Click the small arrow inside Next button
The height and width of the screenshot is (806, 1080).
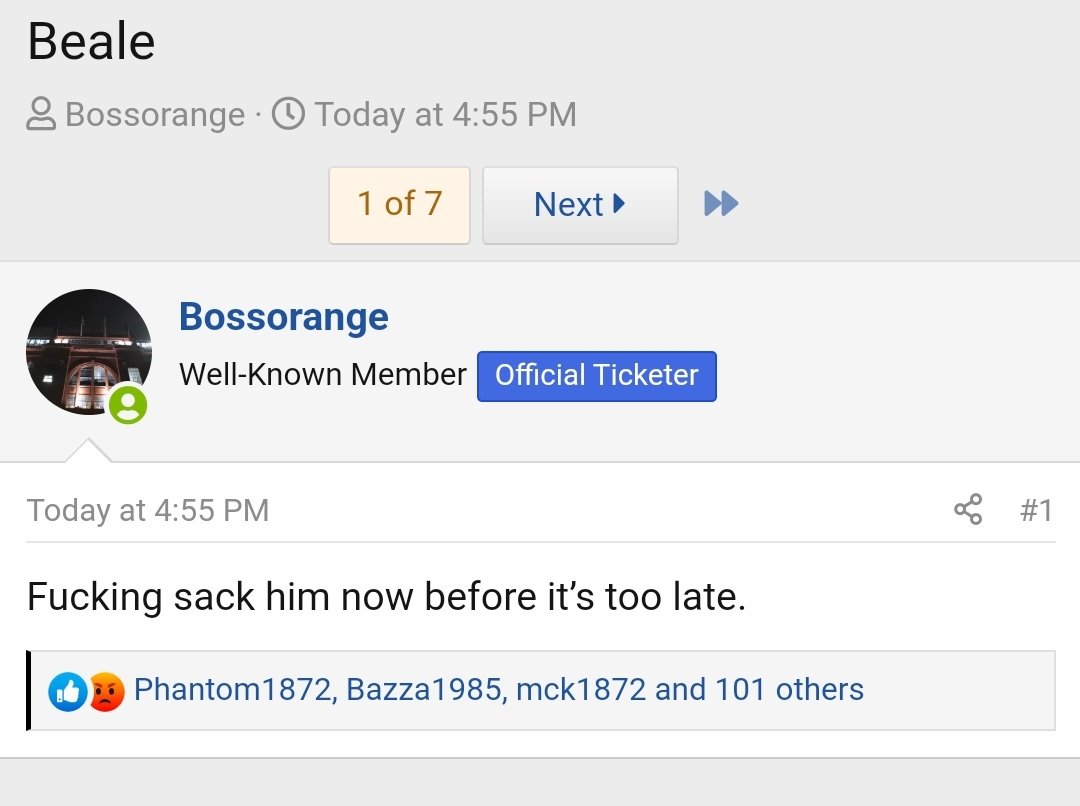click(619, 204)
